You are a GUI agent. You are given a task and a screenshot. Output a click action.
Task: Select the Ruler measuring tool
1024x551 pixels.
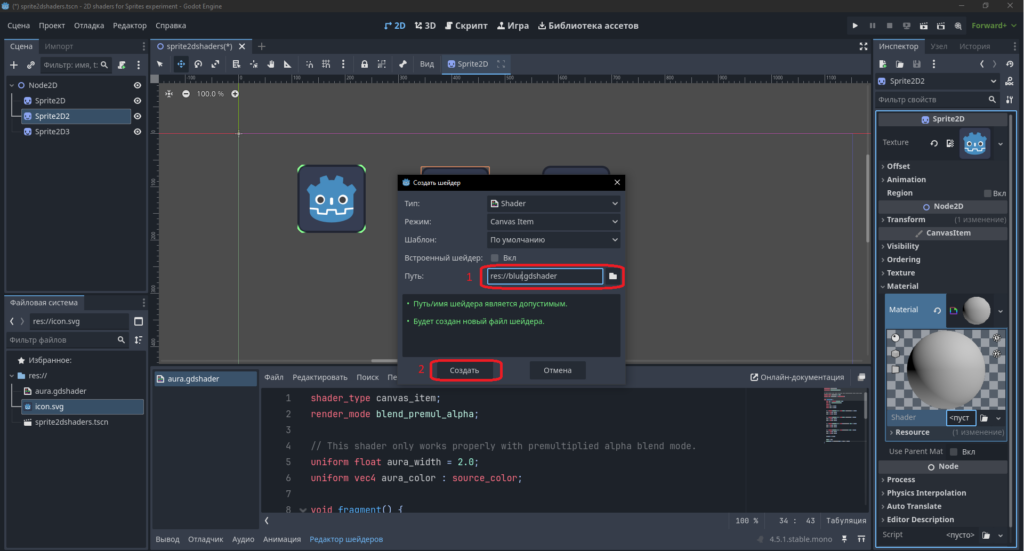coord(287,64)
